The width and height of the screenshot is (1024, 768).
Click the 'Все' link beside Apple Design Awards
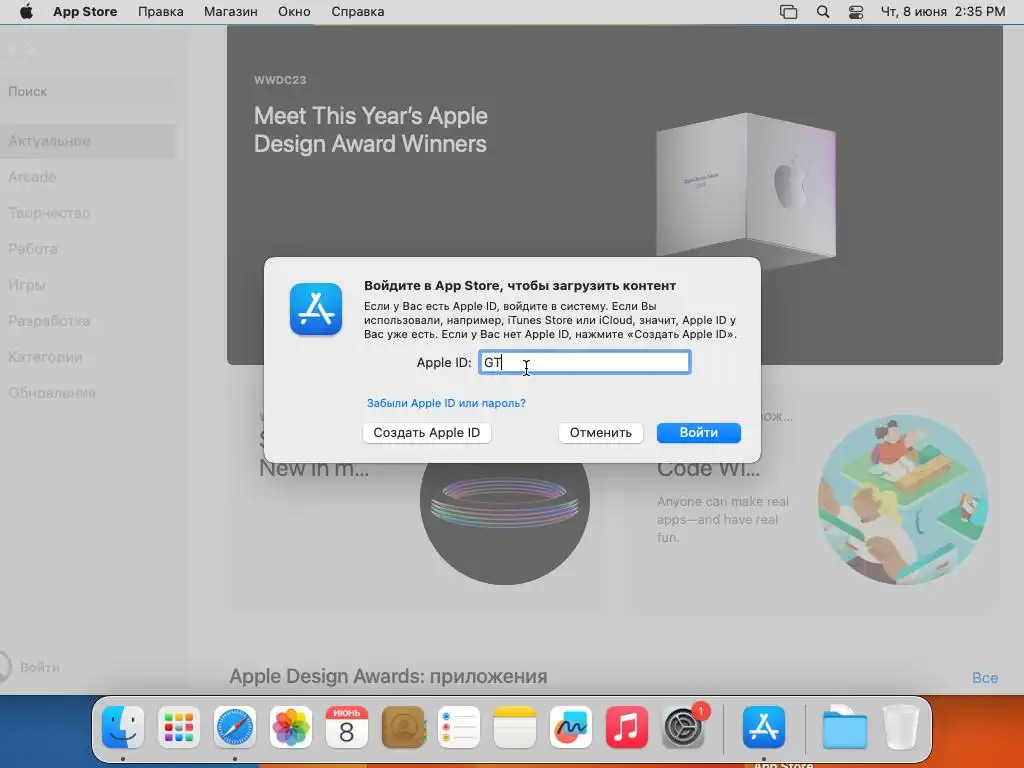[x=985, y=678]
